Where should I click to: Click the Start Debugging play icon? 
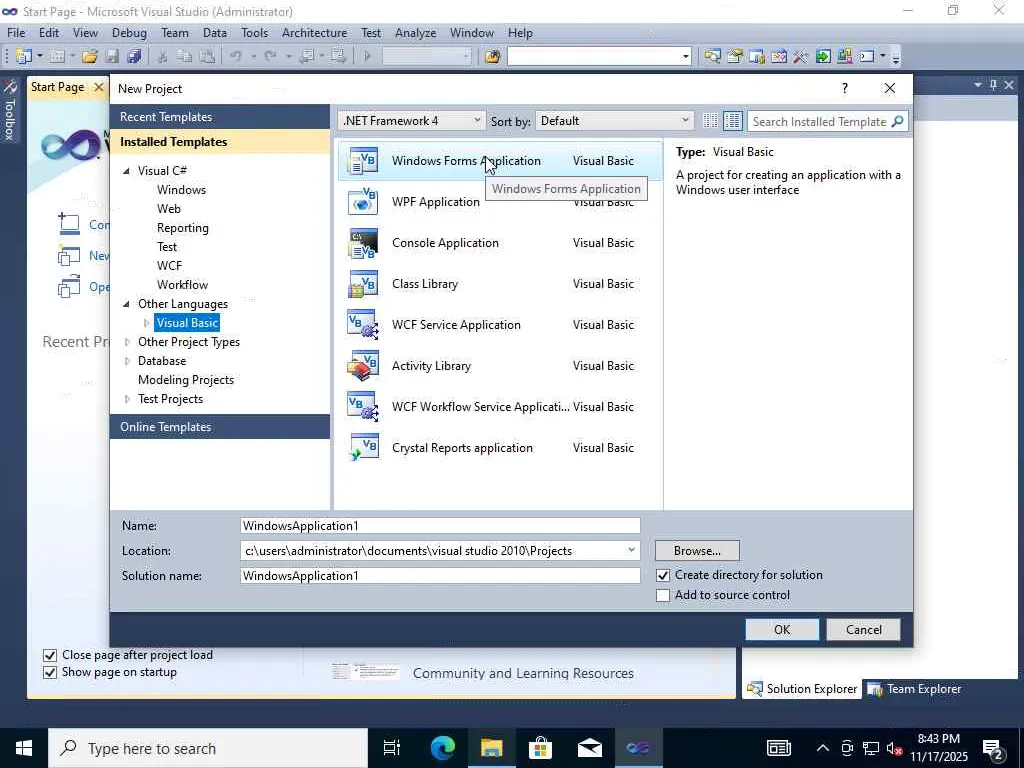pyautogui.click(x=368, y=56)
